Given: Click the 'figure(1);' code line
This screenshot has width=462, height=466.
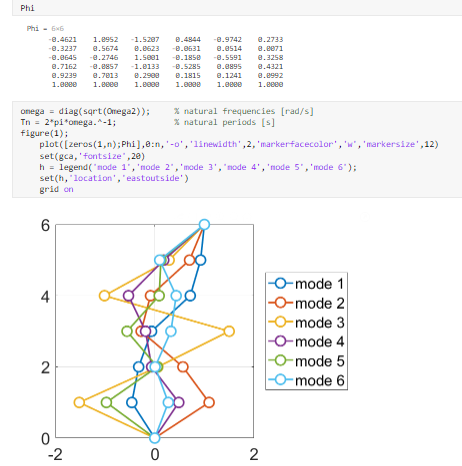Looking at the screenshot, I should point(44,133).
